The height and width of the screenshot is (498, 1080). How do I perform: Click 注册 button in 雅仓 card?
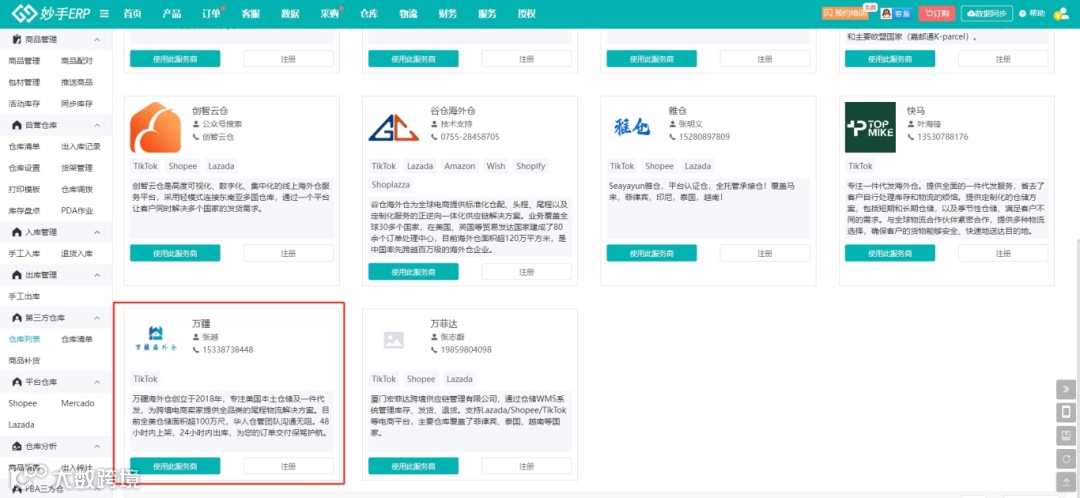(x=765, y=253)
